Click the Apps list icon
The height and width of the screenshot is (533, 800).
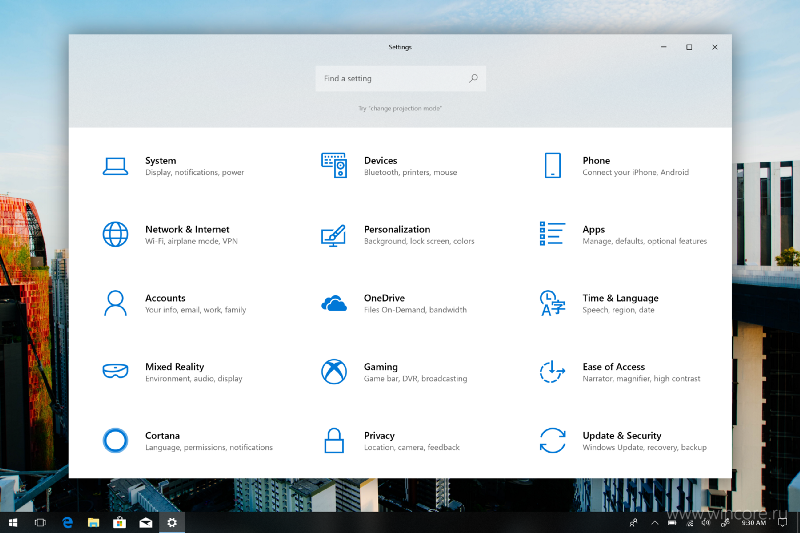(552, 234)
